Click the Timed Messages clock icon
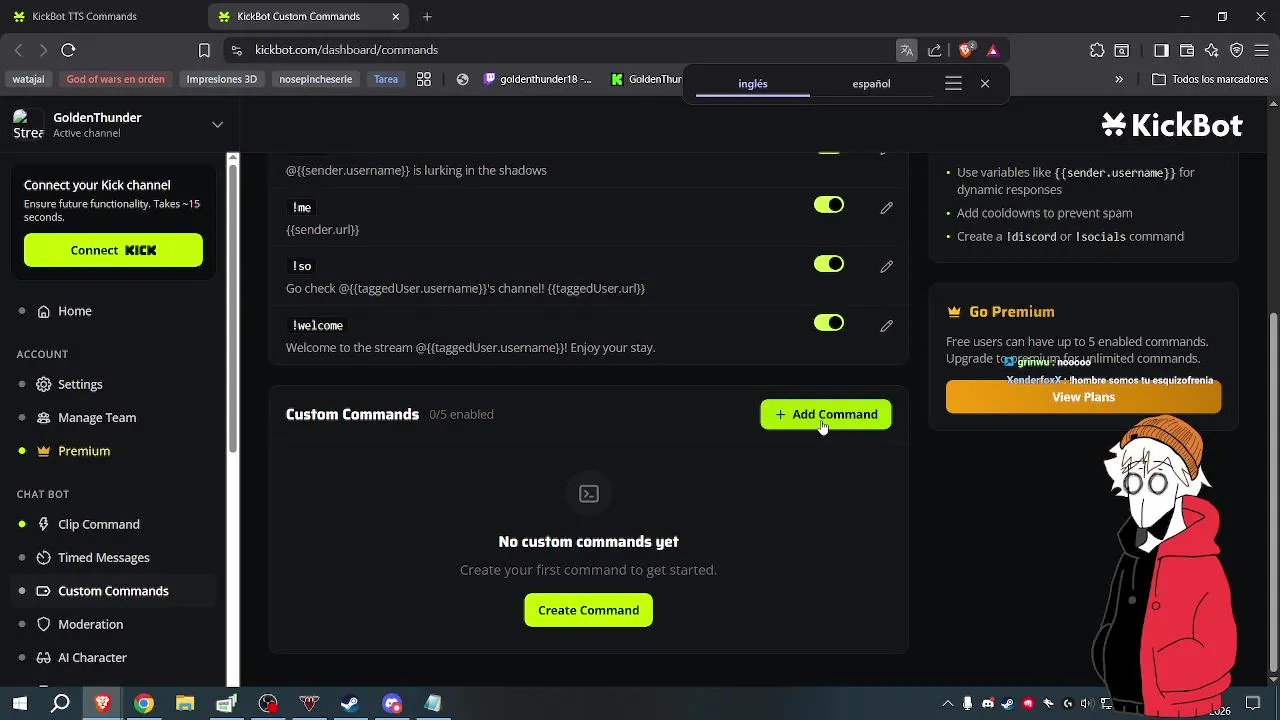 coord(44,557)
